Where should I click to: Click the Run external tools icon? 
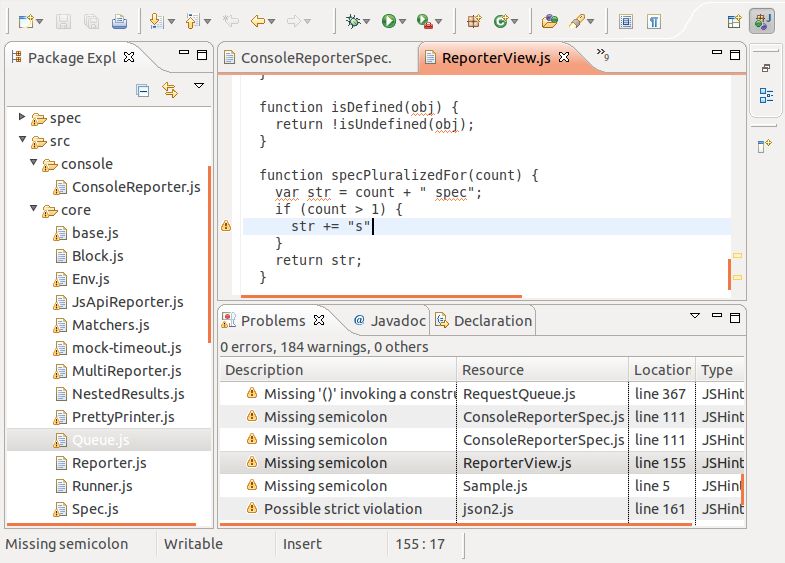click(425, 22)
